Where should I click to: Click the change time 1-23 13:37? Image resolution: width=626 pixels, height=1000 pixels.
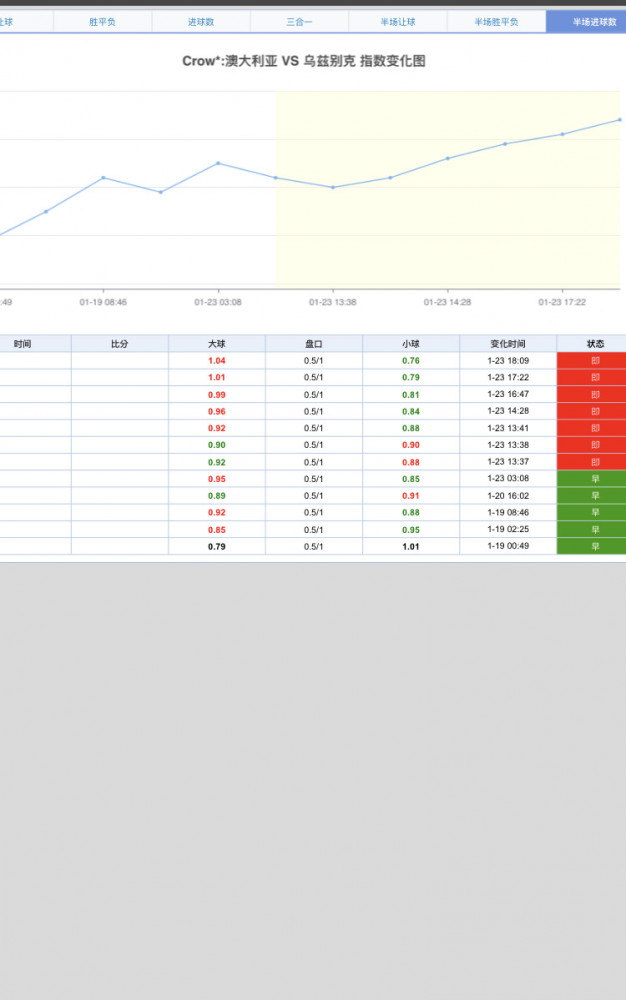coord(508,462)
